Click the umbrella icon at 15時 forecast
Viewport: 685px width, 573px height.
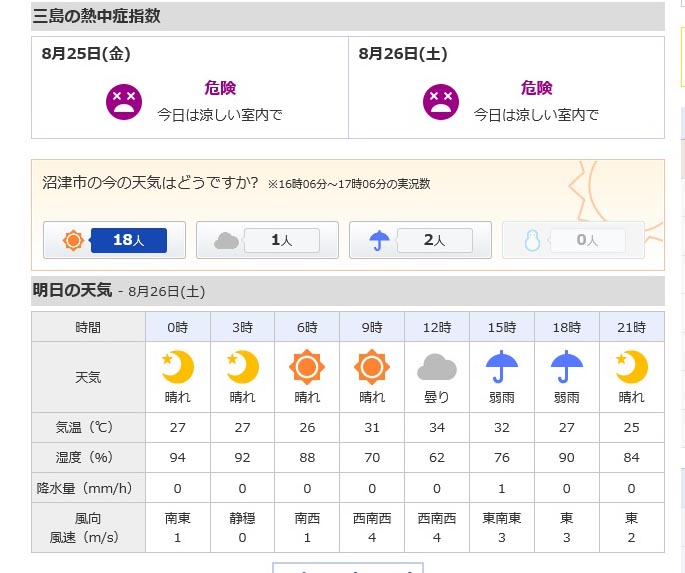click(x=502, y=366)
